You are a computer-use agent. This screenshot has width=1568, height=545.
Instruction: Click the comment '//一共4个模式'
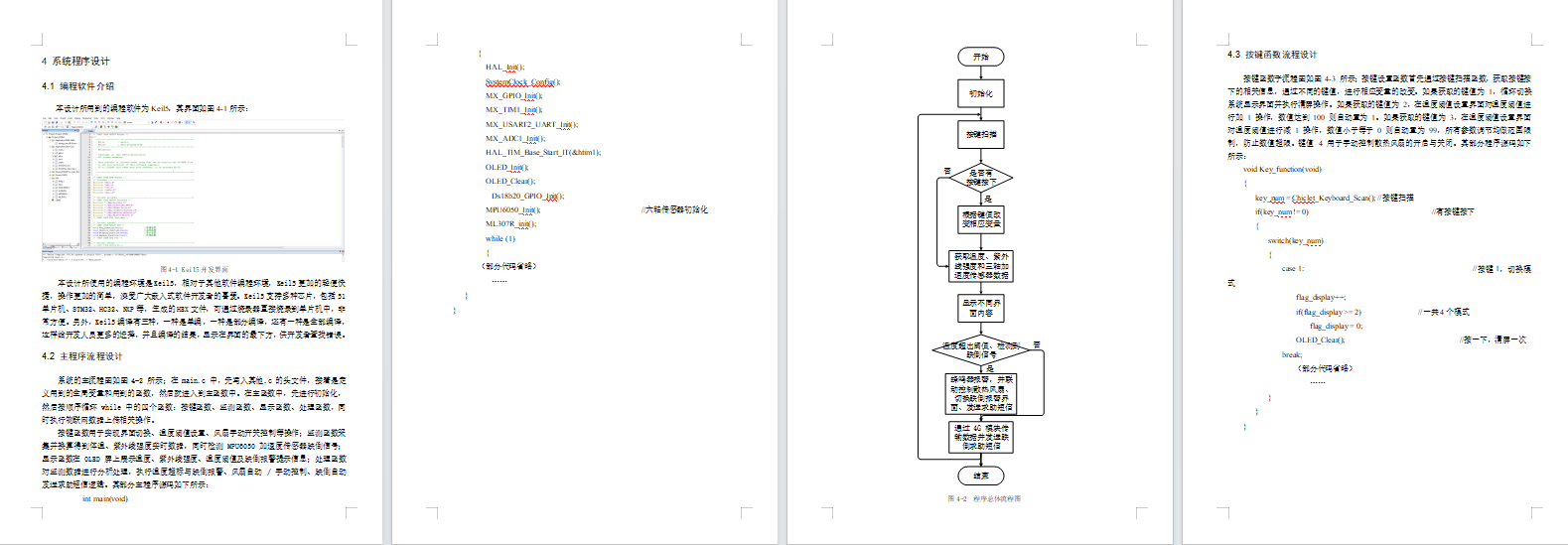click(x=1444, y=312)
